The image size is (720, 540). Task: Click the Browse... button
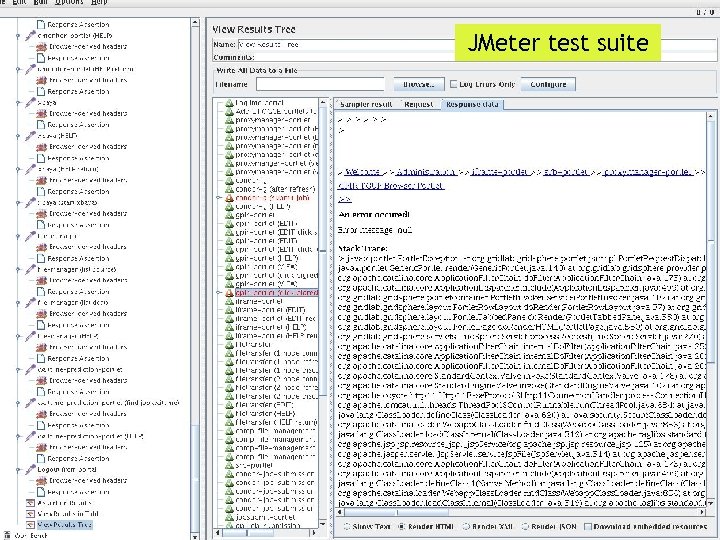(419, 84)
